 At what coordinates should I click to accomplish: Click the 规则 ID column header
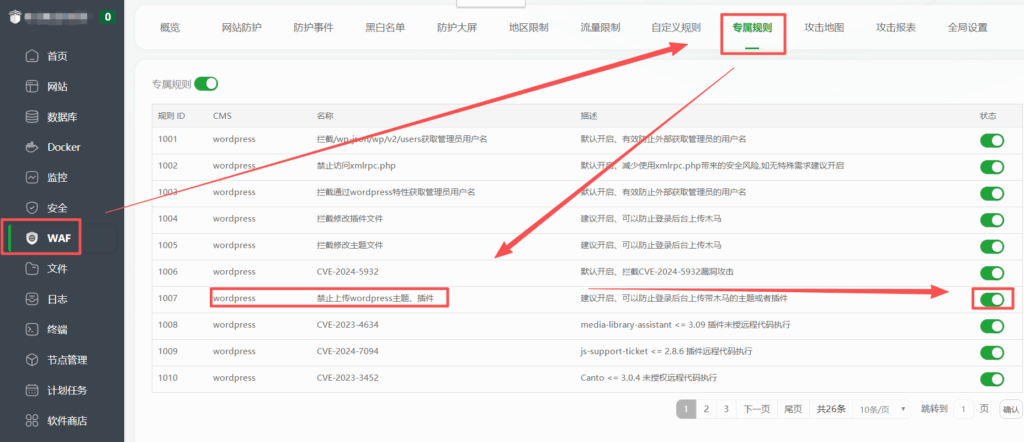click(x=172, y=116)
